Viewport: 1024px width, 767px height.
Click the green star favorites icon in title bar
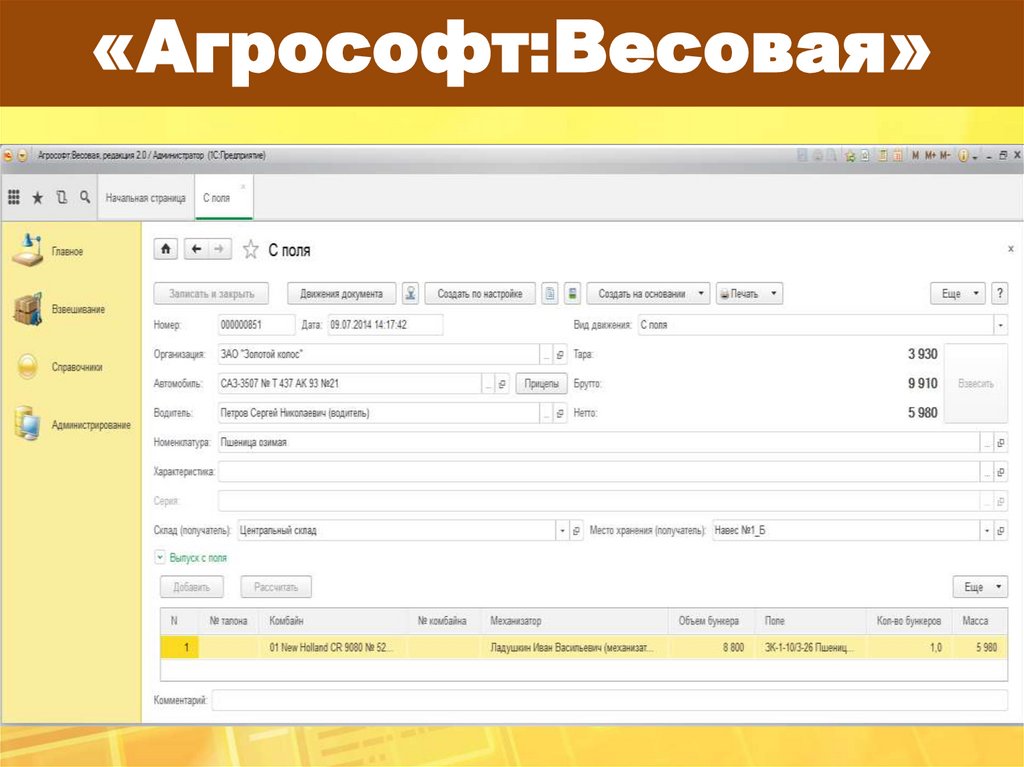click(x=850, y=156)
